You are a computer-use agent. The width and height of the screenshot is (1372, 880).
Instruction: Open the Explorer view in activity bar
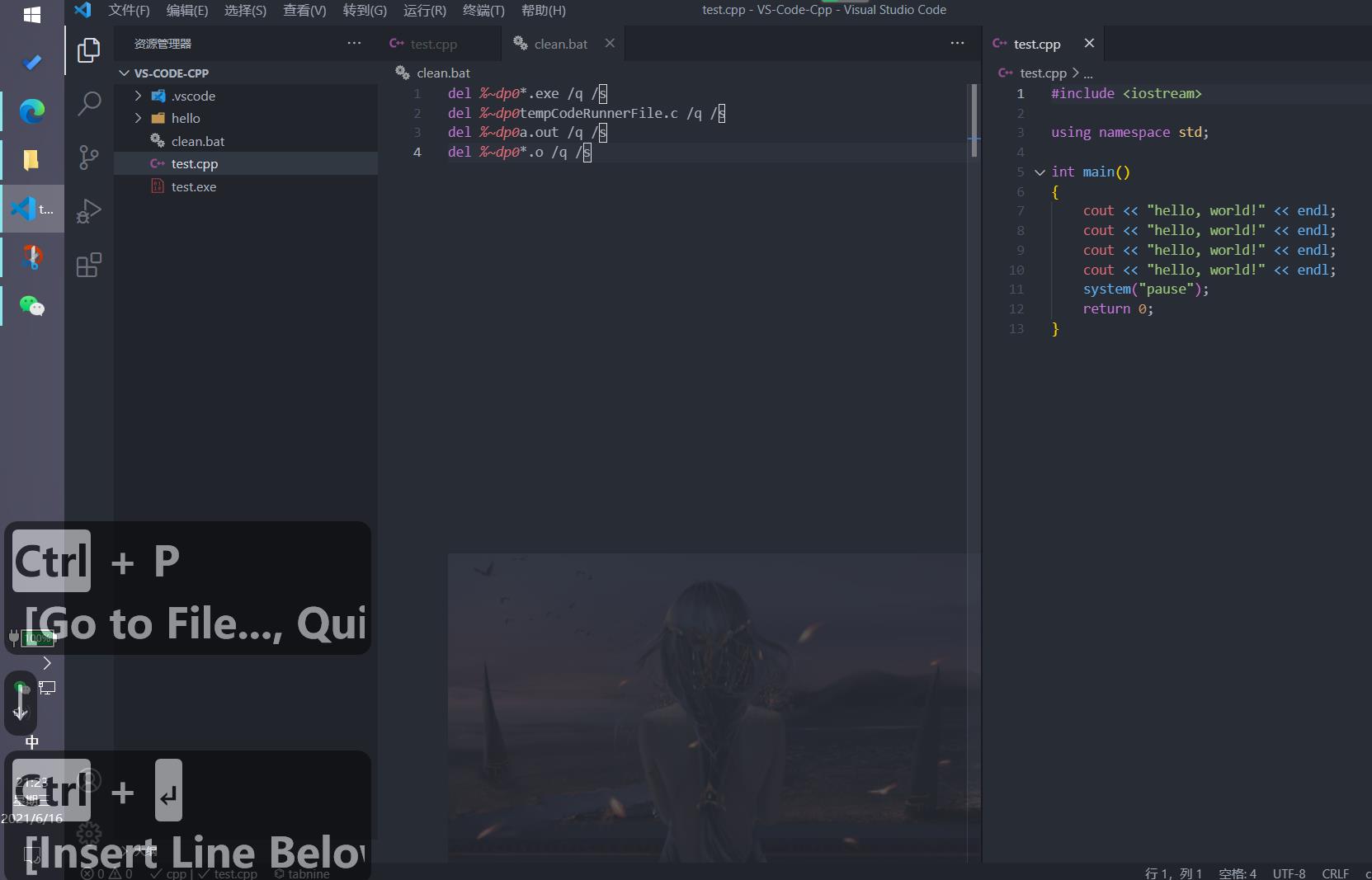coord(88,50)
